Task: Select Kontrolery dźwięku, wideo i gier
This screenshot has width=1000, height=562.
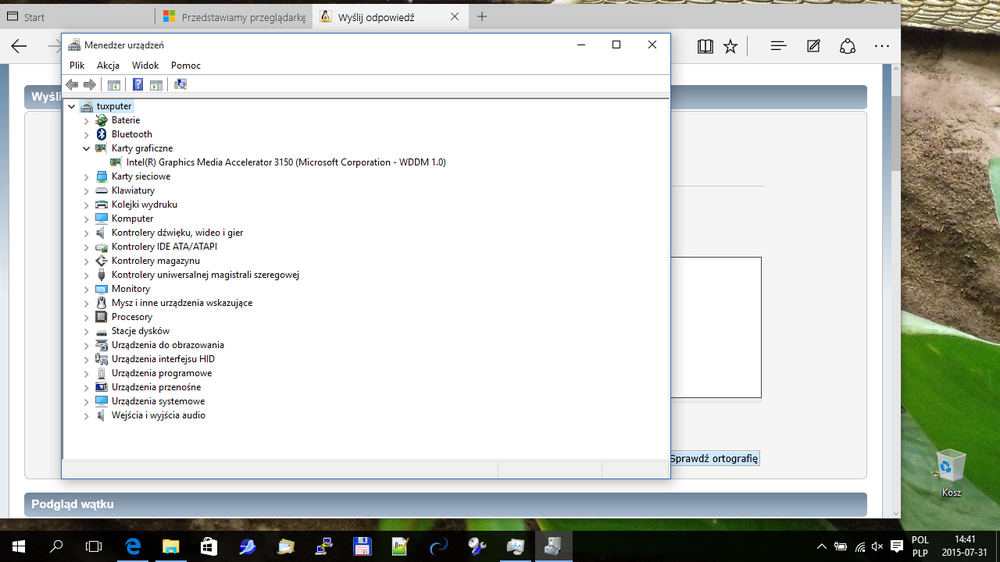Action: tap(177, 232)
